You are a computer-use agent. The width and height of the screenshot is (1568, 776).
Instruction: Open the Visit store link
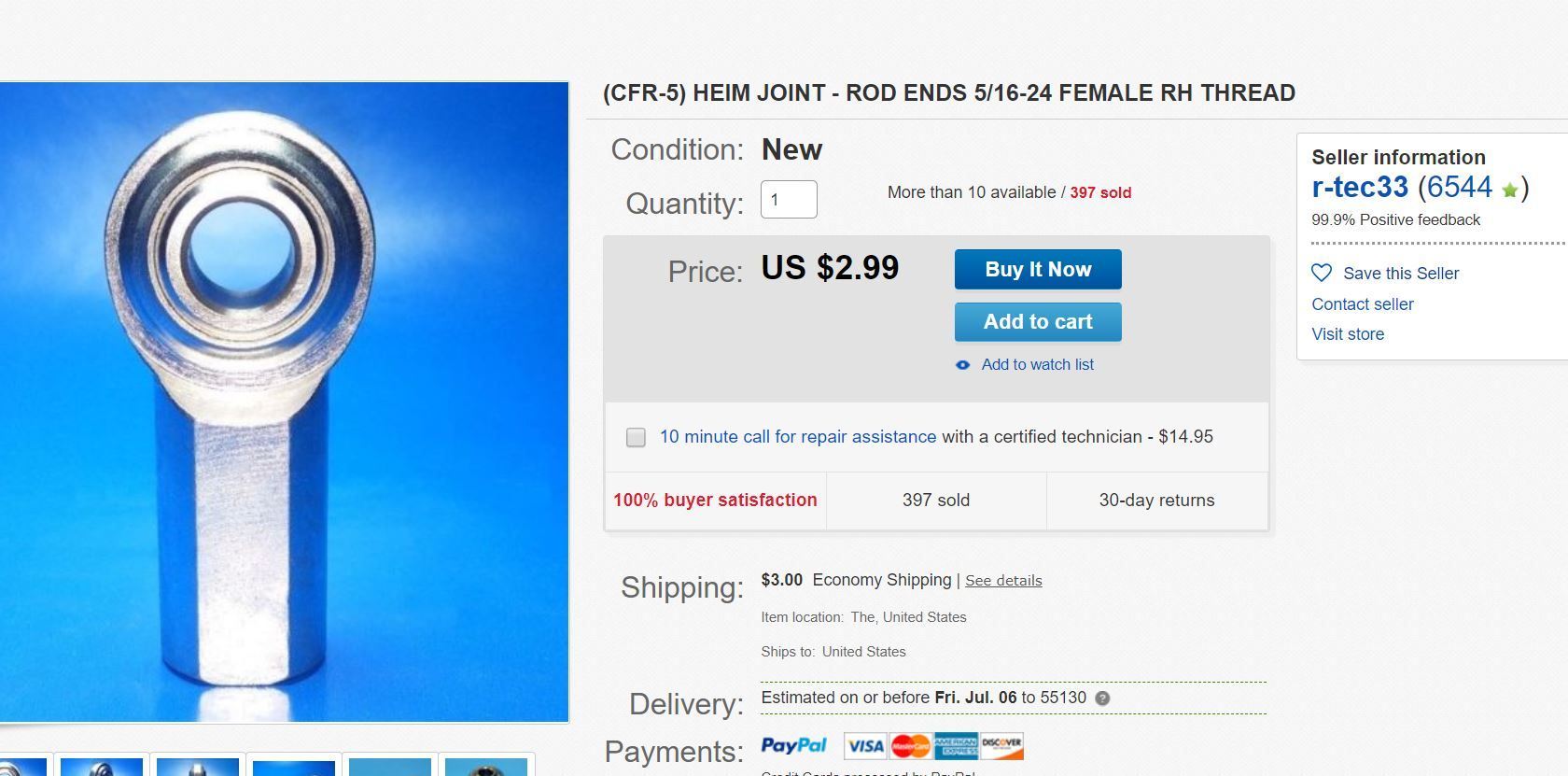pos(1348,334)
